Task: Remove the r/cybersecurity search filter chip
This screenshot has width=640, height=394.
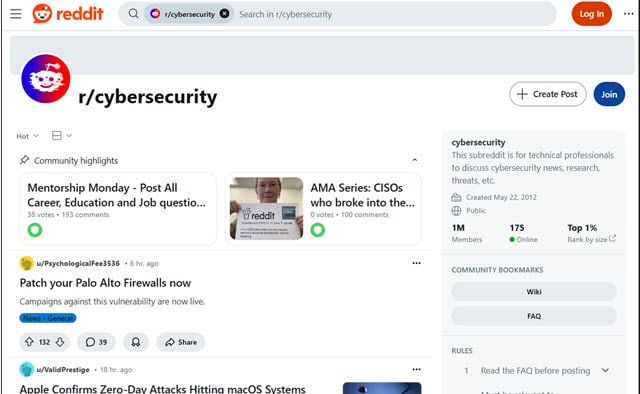Action: tap(224, 14)
